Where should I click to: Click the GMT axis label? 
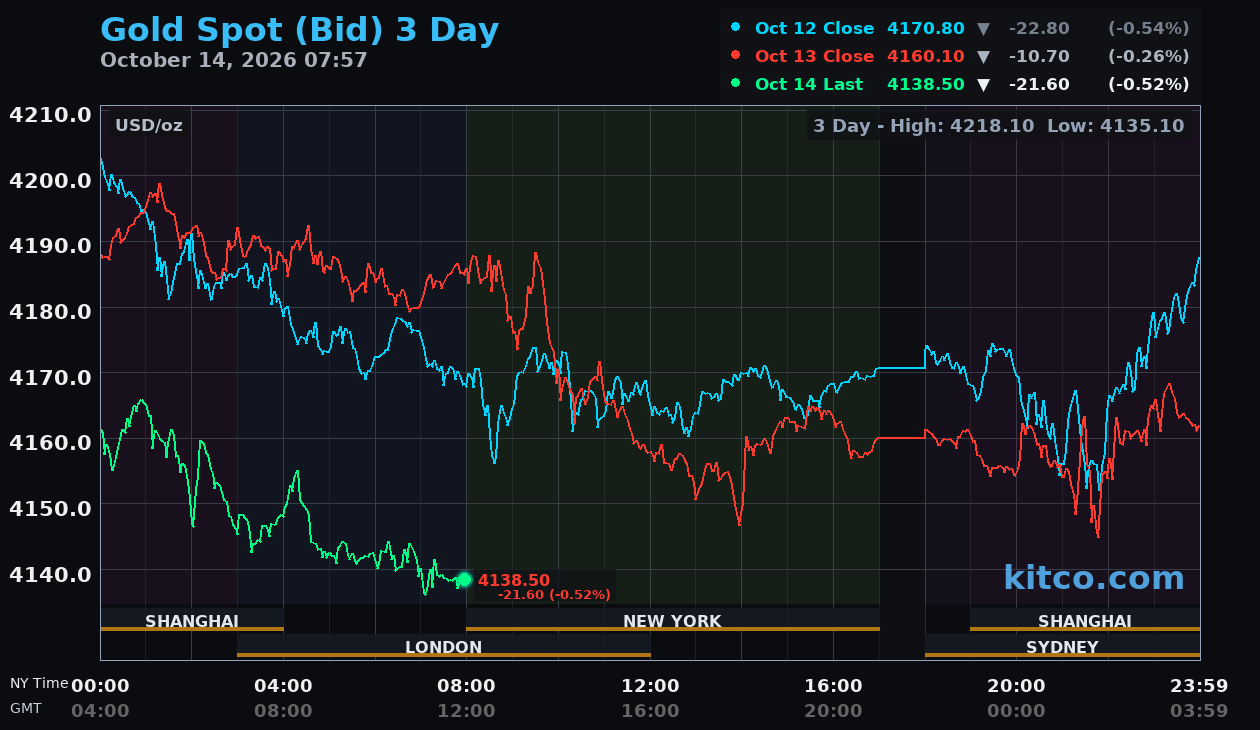(25, 707)
